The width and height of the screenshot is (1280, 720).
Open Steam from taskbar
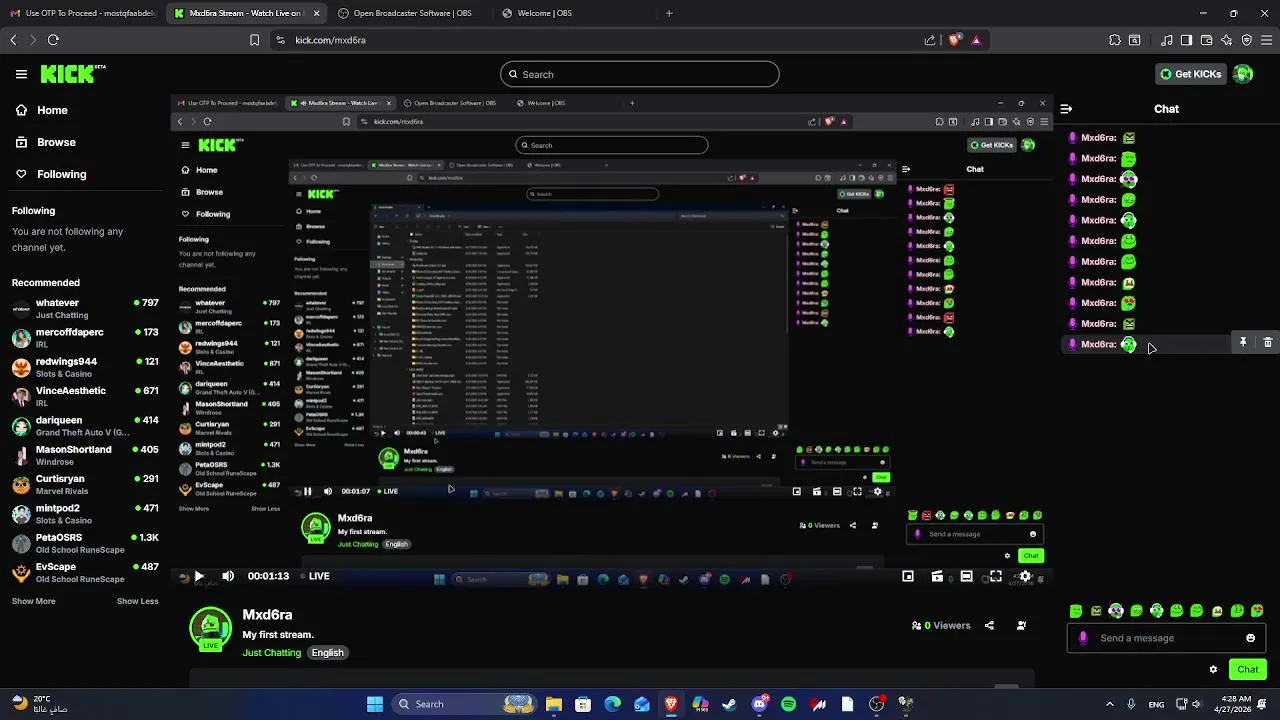pos(729,704)
